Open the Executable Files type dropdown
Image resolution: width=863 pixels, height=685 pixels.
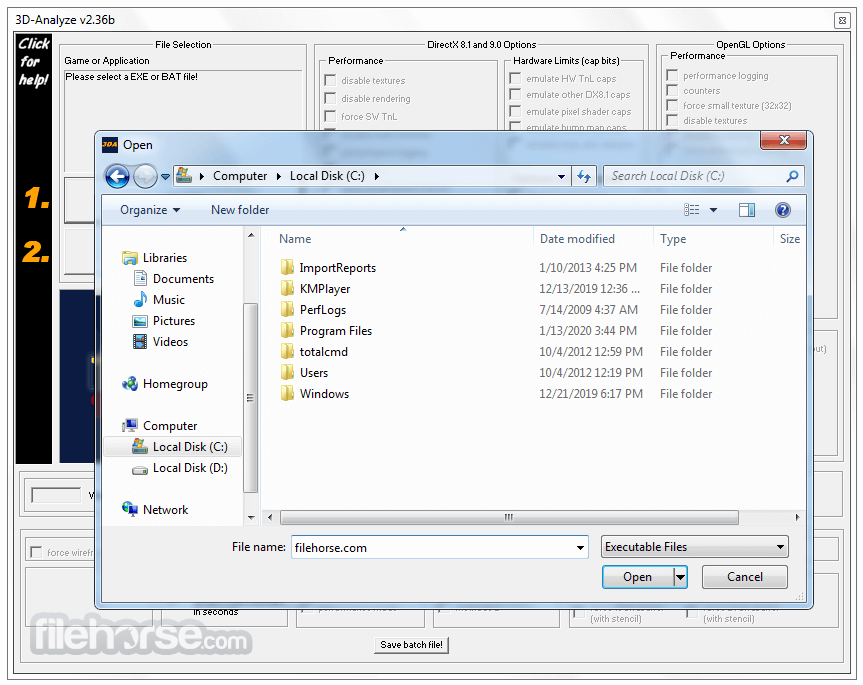(x=695, y=547)
